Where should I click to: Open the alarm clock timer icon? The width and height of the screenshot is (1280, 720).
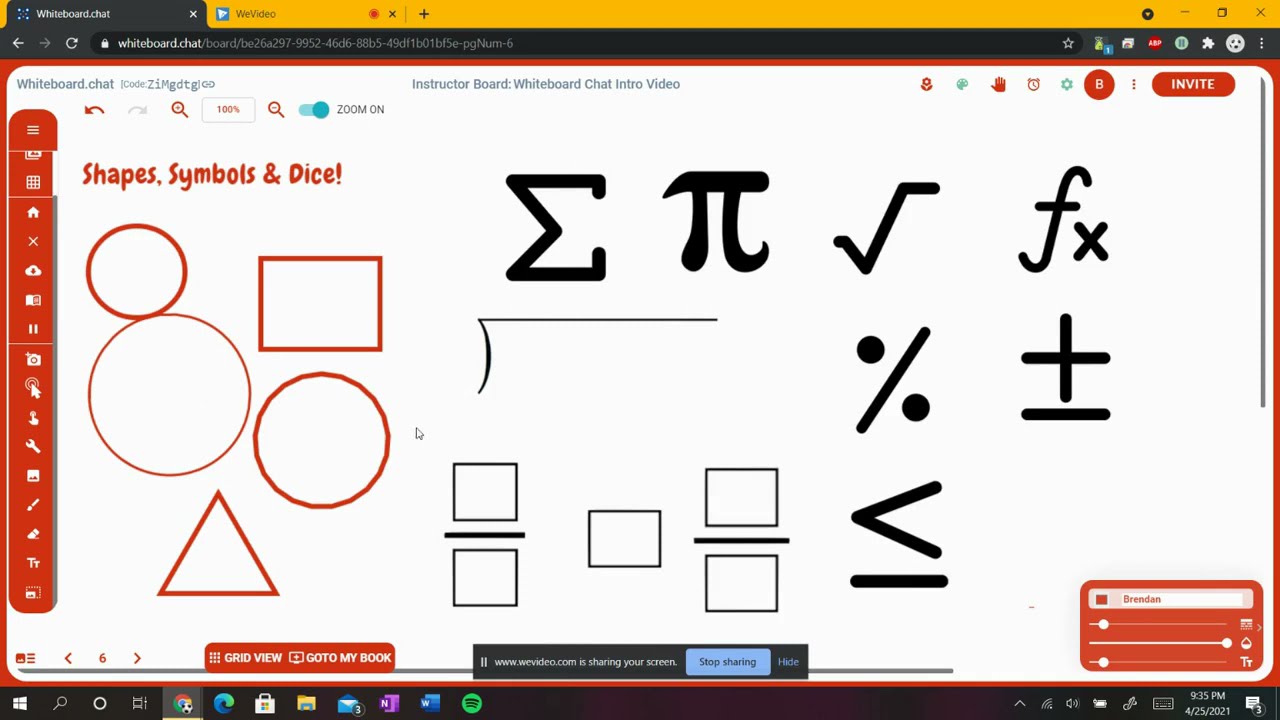pyautogui.click(x=1034, y=84)
